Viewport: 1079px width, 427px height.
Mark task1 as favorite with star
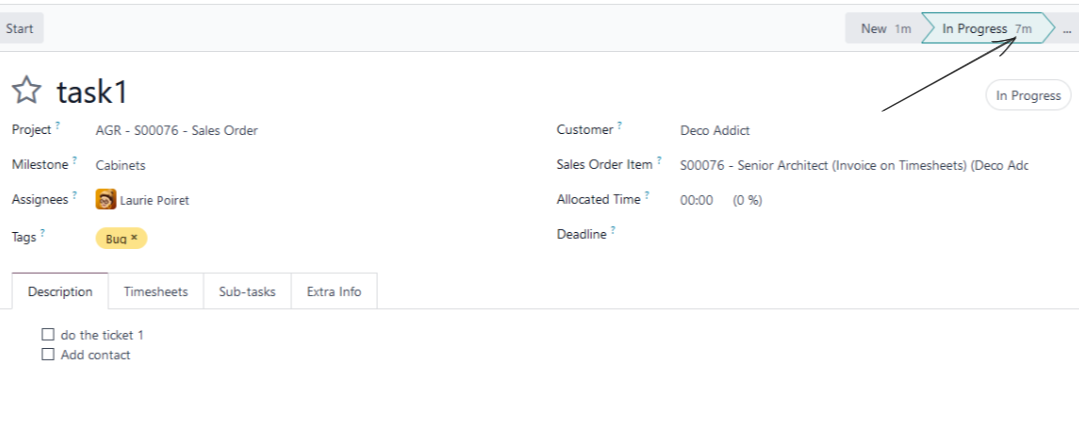pos(27,91)
